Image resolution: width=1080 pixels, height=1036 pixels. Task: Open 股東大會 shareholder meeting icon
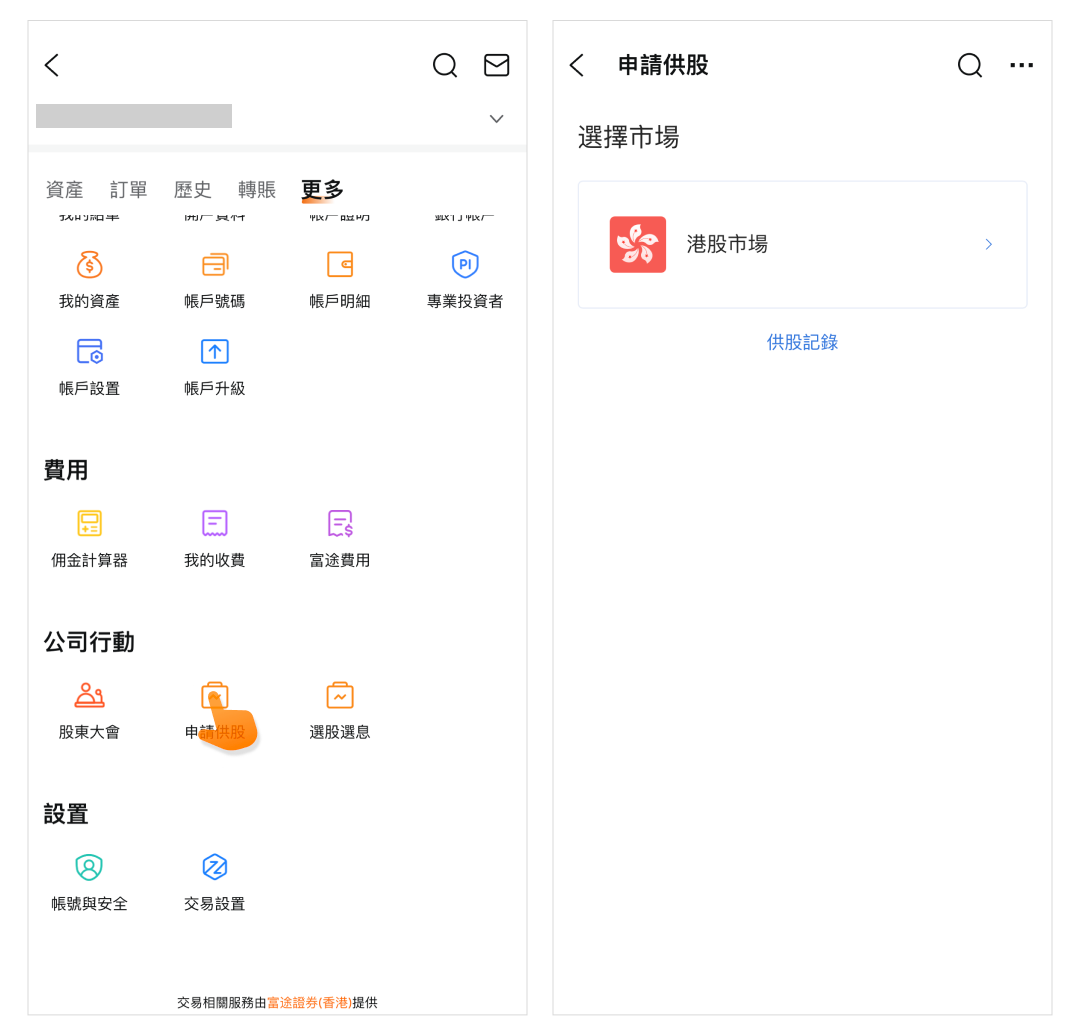pyautogui.click(x=89, y=695)
